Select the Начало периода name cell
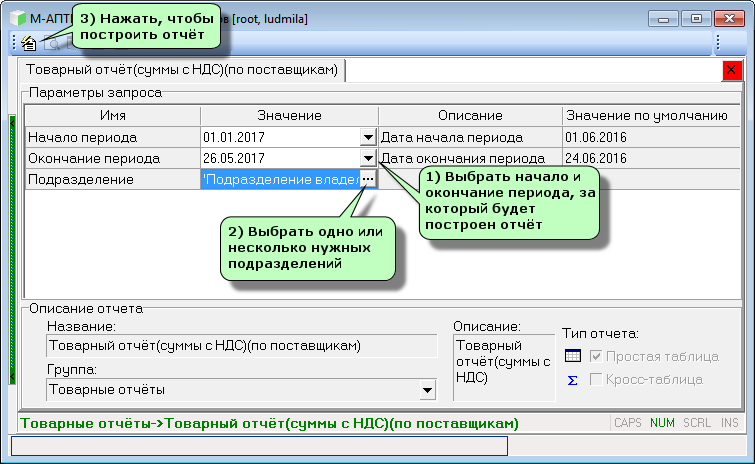The width and height of the screenshot is (755, 464). pos(113,138)
